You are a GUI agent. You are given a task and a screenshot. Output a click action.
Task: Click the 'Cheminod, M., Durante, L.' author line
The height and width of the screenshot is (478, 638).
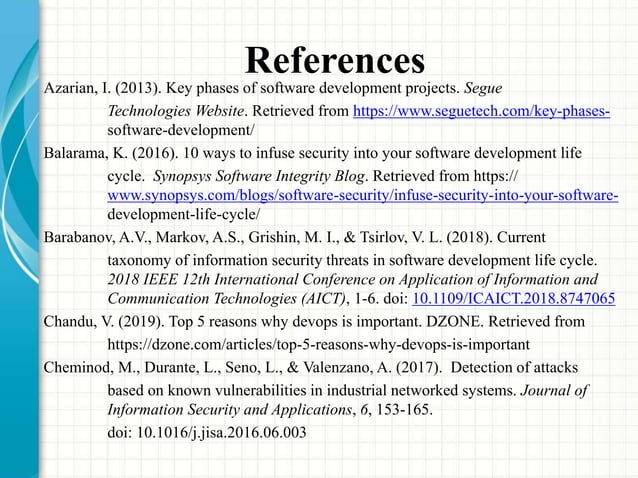pyautogui.click(x=311, y=367)
